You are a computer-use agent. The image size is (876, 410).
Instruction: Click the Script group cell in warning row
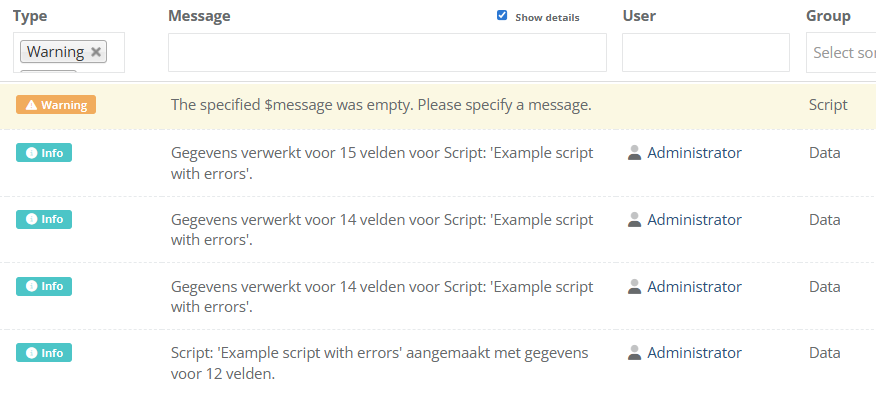(x=828, y=105)
